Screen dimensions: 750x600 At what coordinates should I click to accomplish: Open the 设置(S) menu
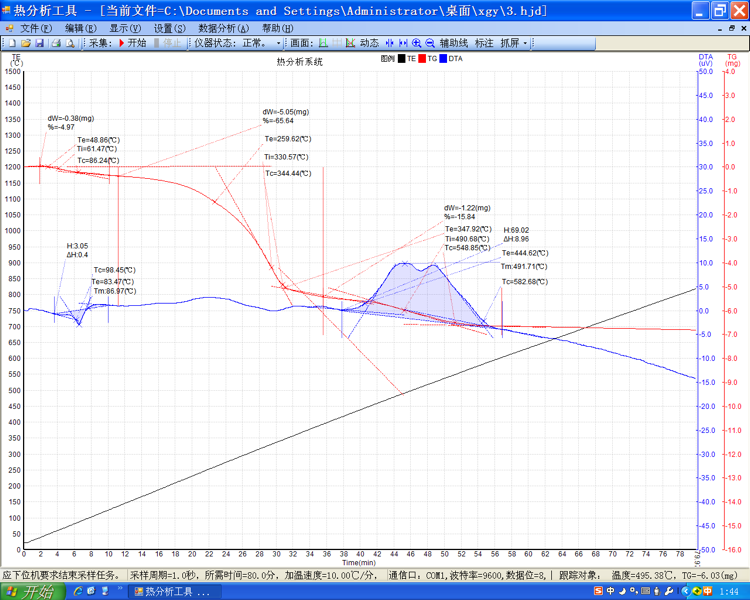click(x=169, y=28)
